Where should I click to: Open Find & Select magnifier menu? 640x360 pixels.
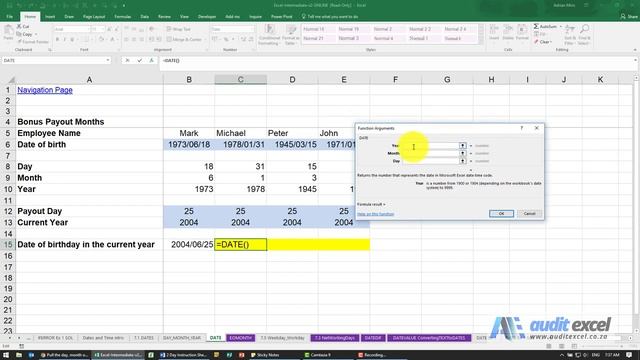click(584, 35)
